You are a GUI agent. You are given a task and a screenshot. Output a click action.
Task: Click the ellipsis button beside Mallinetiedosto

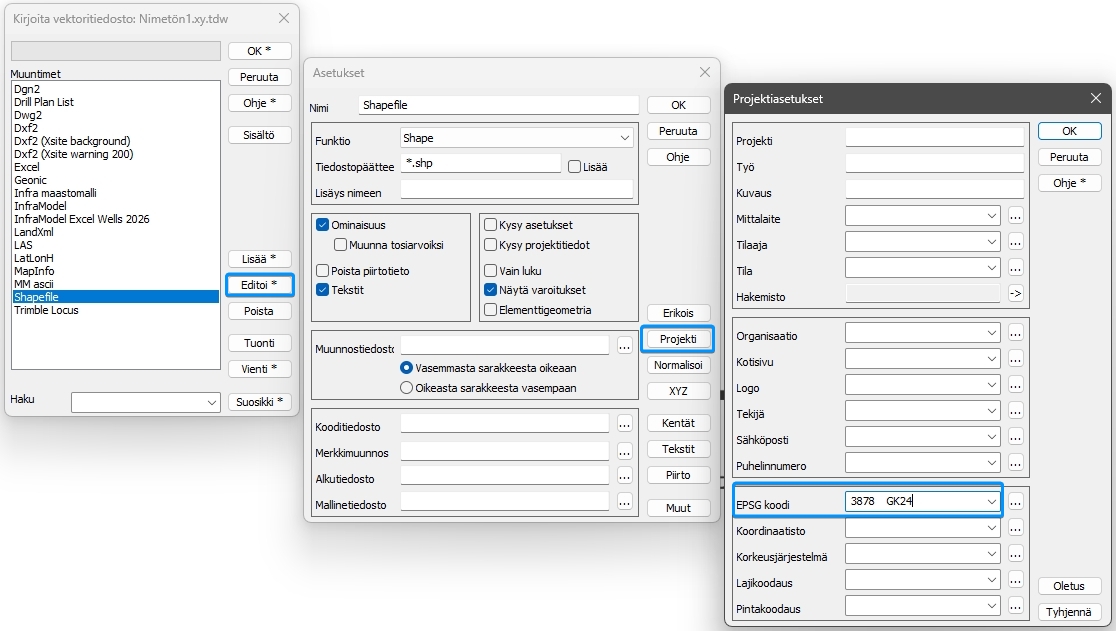click(x=624, y=502)
